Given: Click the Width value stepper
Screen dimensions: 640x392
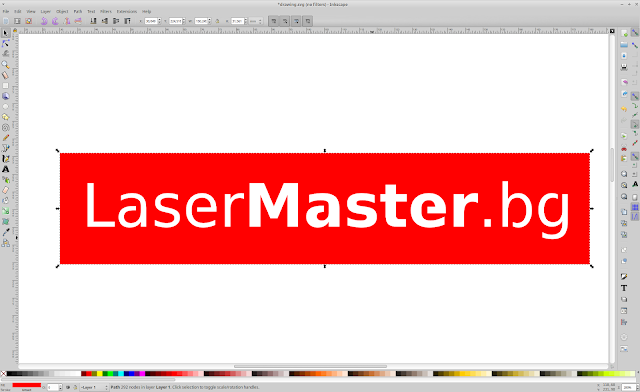Looking at the screenshot, I should (210, 21).
